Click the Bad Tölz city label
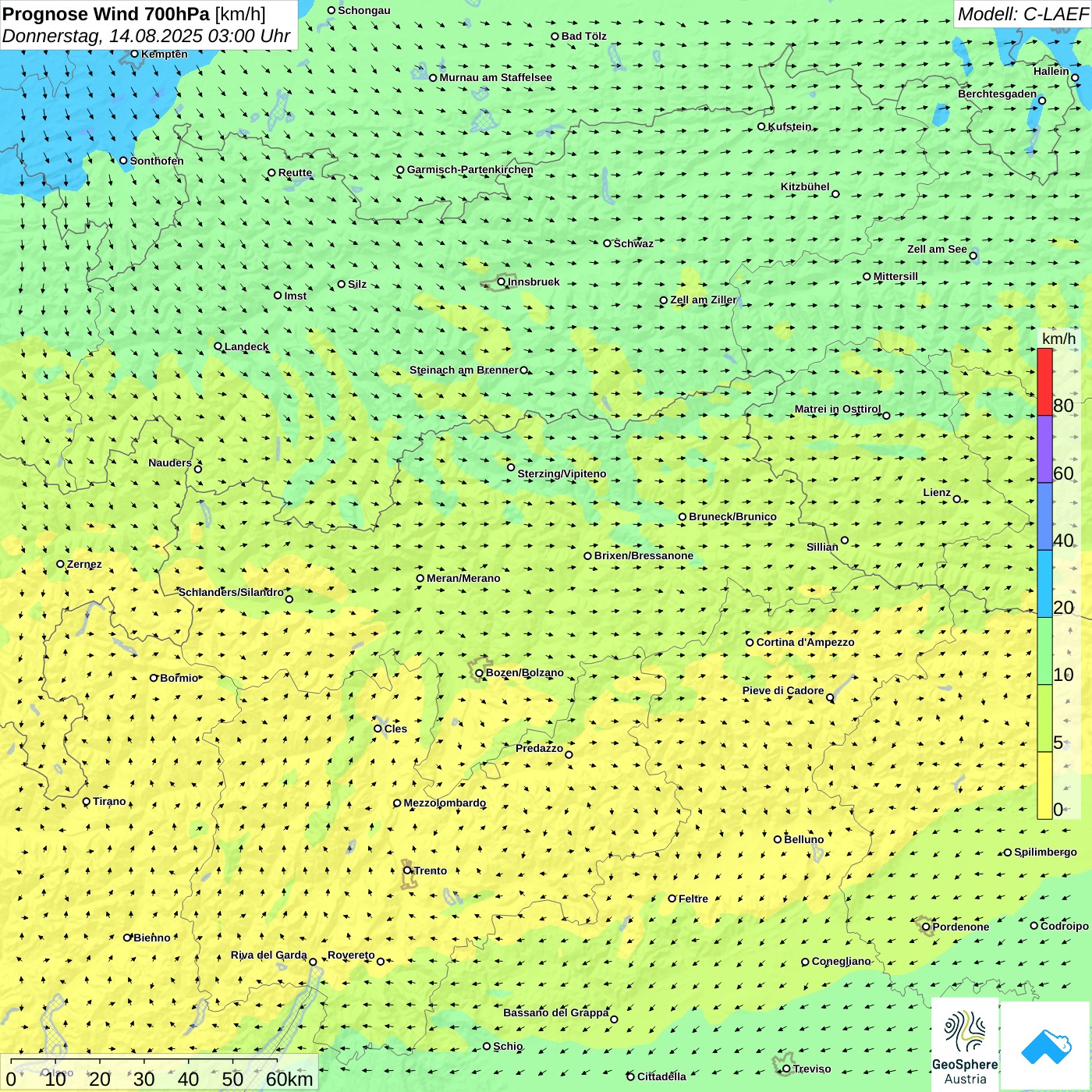Screen dimensions: 1092x1092 (x=583, y=36)
